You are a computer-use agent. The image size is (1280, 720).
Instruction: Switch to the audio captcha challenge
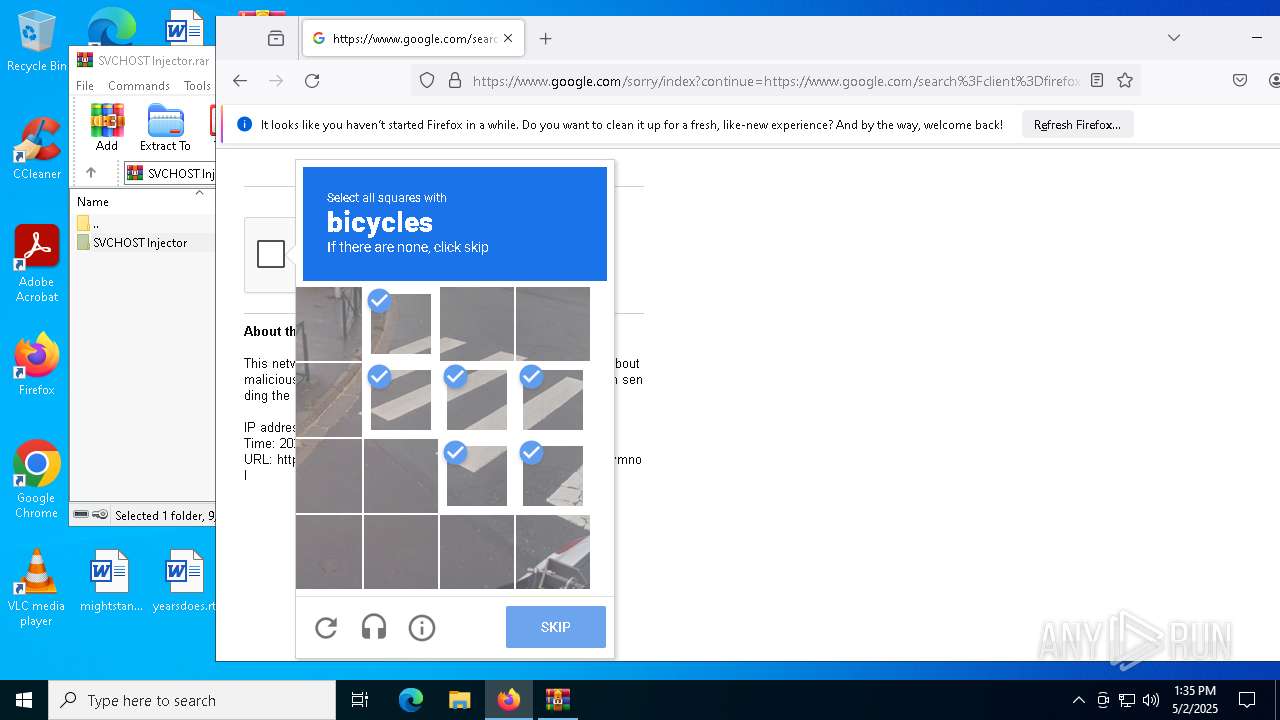[374, 628]
